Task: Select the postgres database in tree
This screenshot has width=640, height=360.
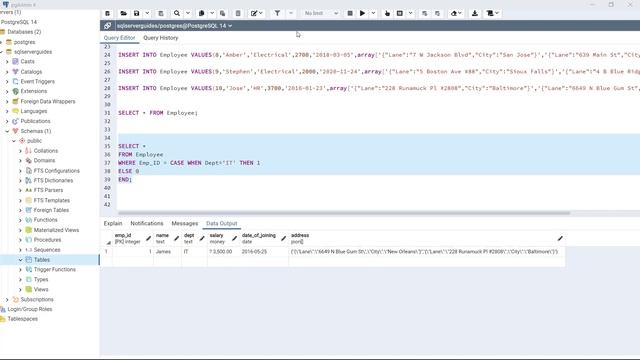Action: tap(24, 42)
